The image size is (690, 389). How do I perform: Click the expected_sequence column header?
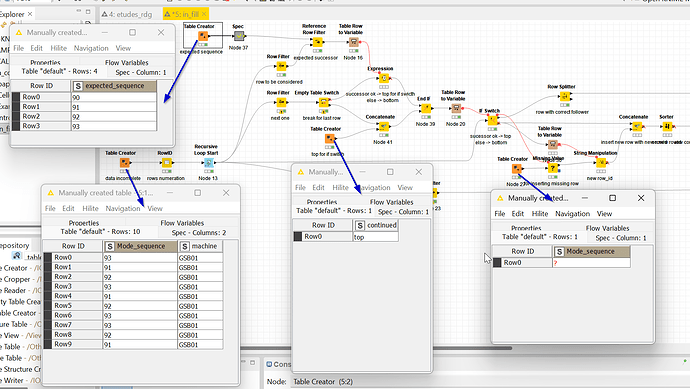click(x=114, y=86)
